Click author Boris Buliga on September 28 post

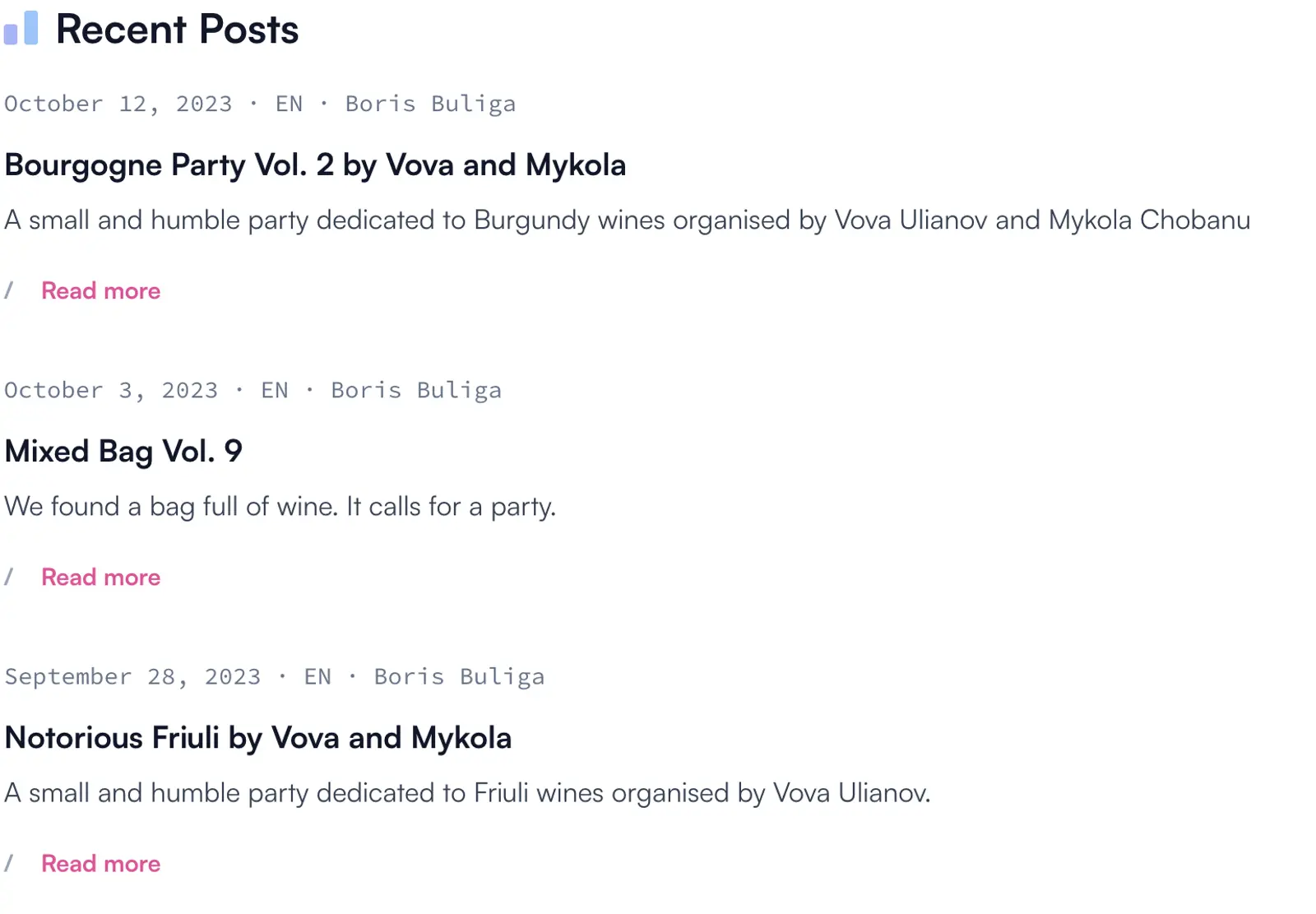459,677
